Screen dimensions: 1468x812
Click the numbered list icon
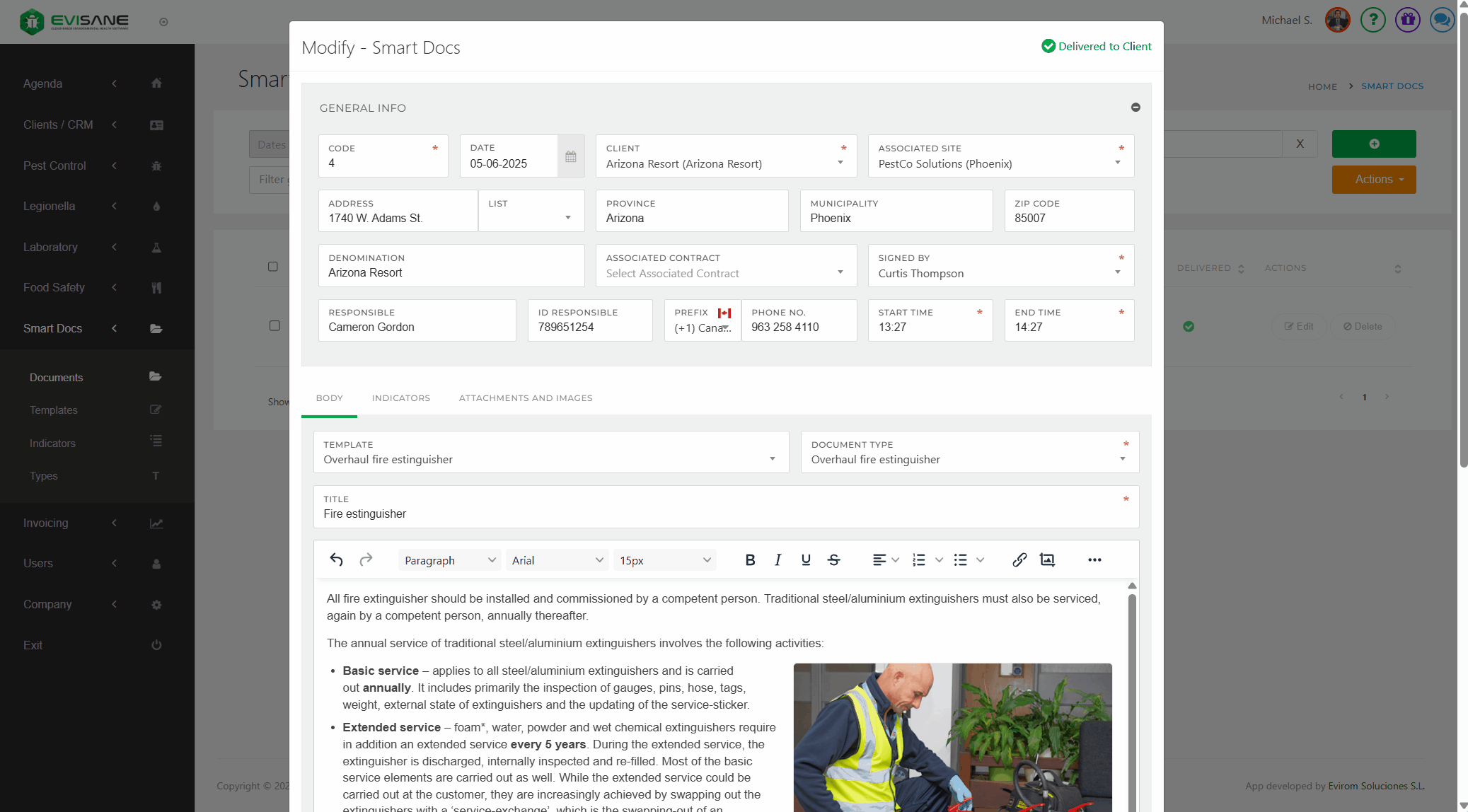coord(919,560)
